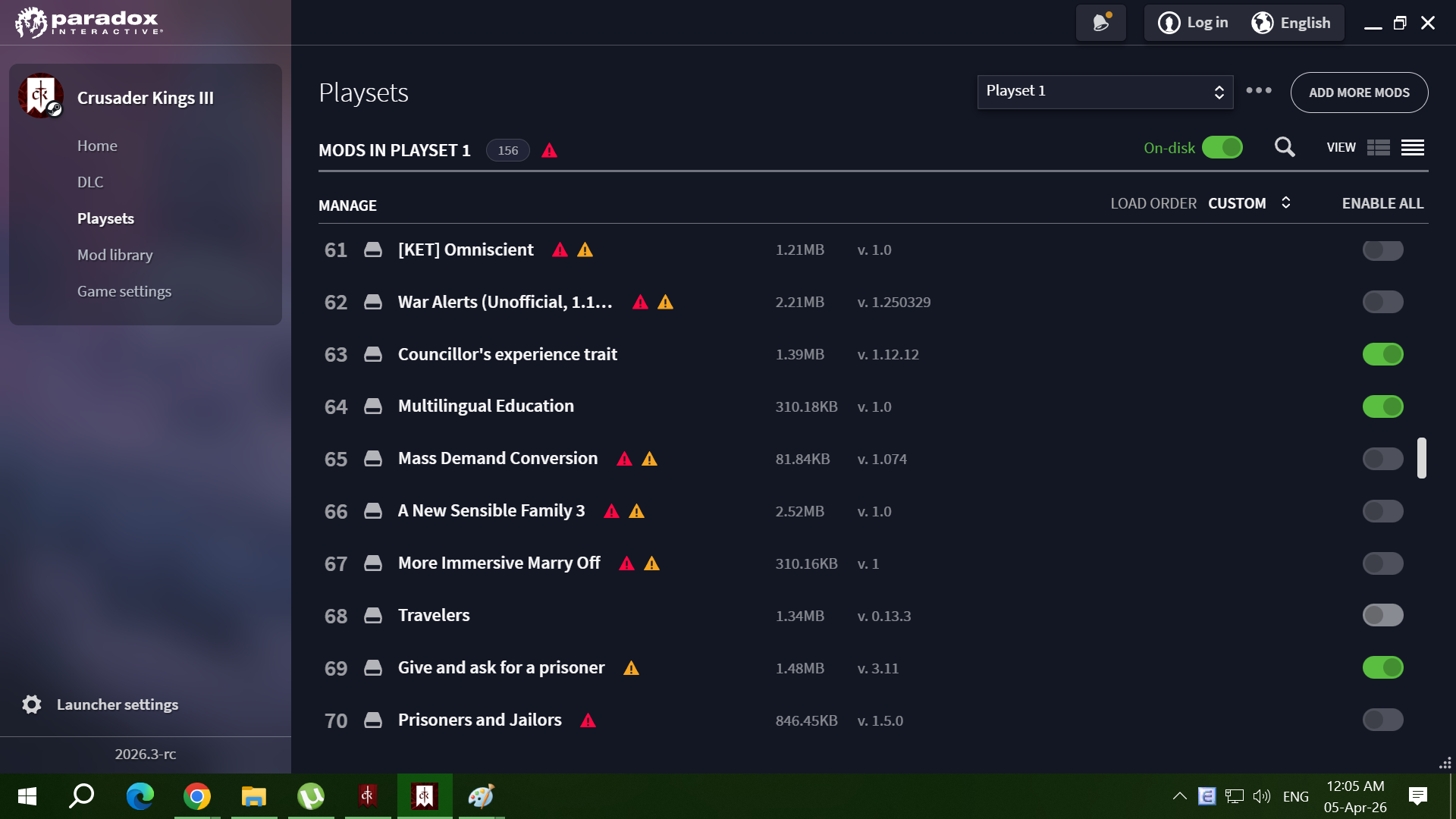Open File Explorer from taskbar
The image size is (1456, 819).
pyautogui.click(x=254, y=796)
